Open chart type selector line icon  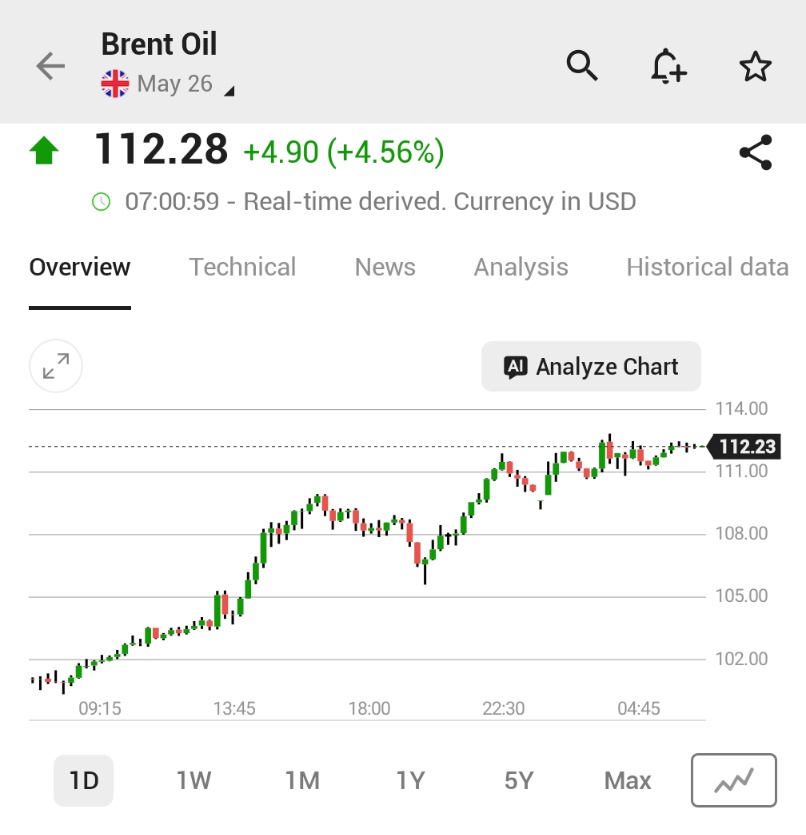coord(734,780)
